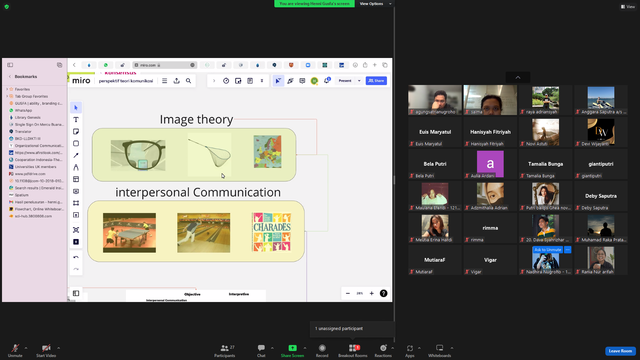Click the green Share Screen button
Image resolution: width=640 pixels, height=360 pixels.
pos(292,350)
